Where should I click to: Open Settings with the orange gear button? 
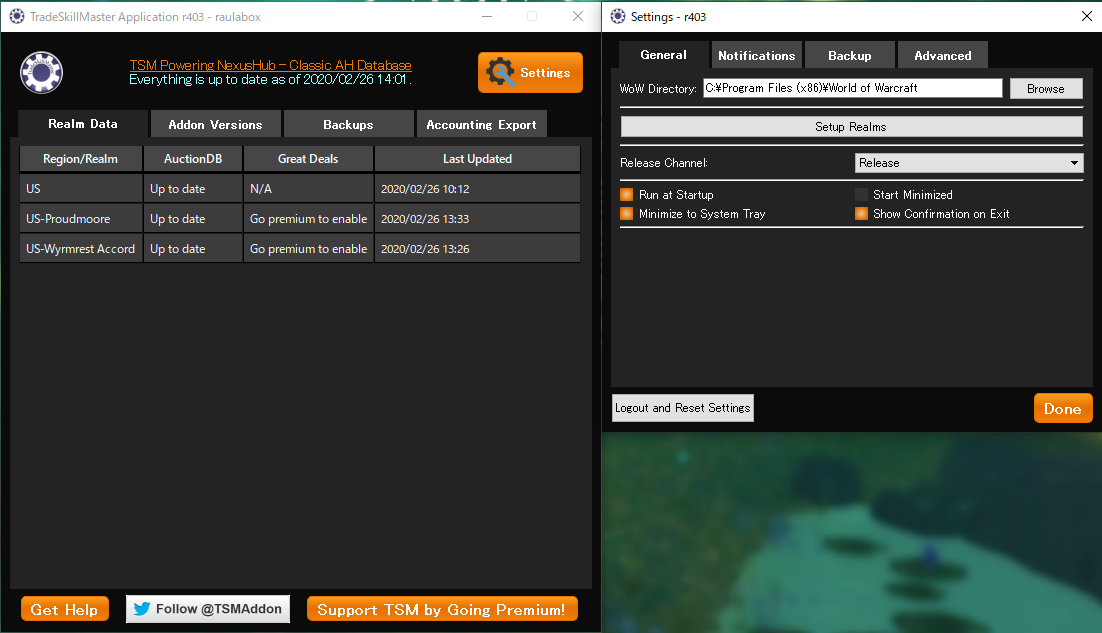531,72
